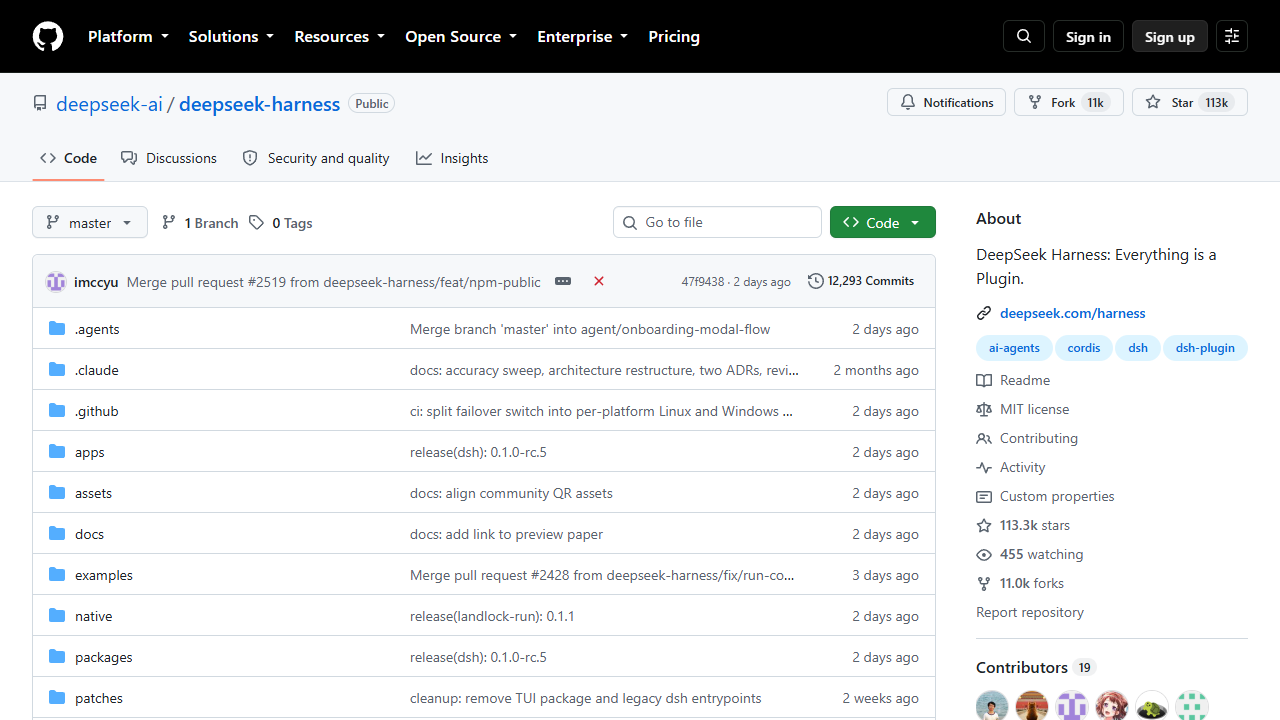Open the Contributing link
The image size is (1280, 720).
tap(1027, 438)
